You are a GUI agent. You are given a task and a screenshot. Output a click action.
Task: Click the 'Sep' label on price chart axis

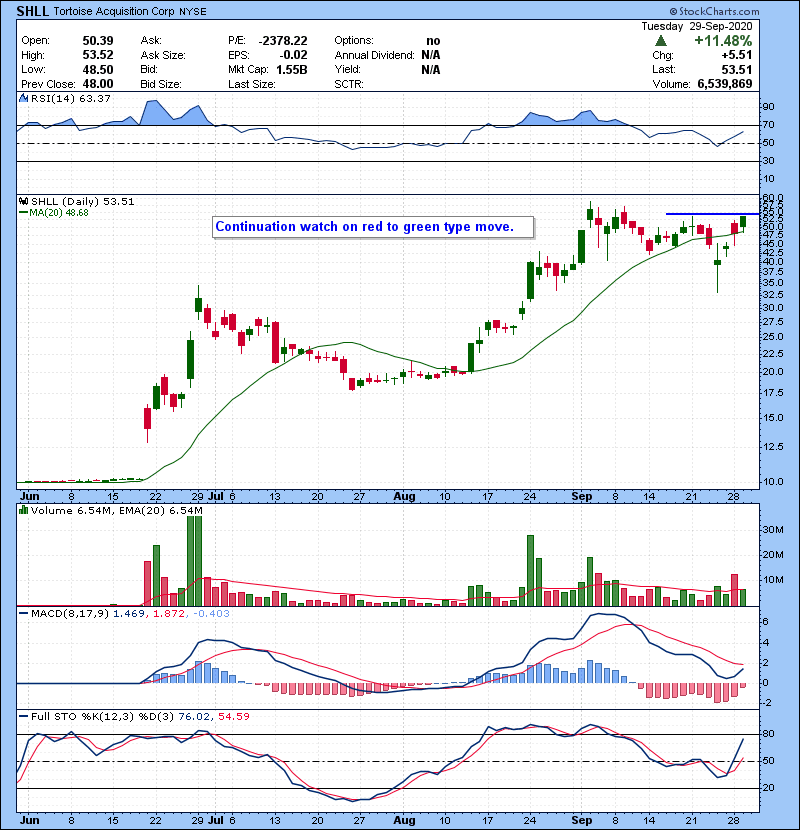pos(582,497)
